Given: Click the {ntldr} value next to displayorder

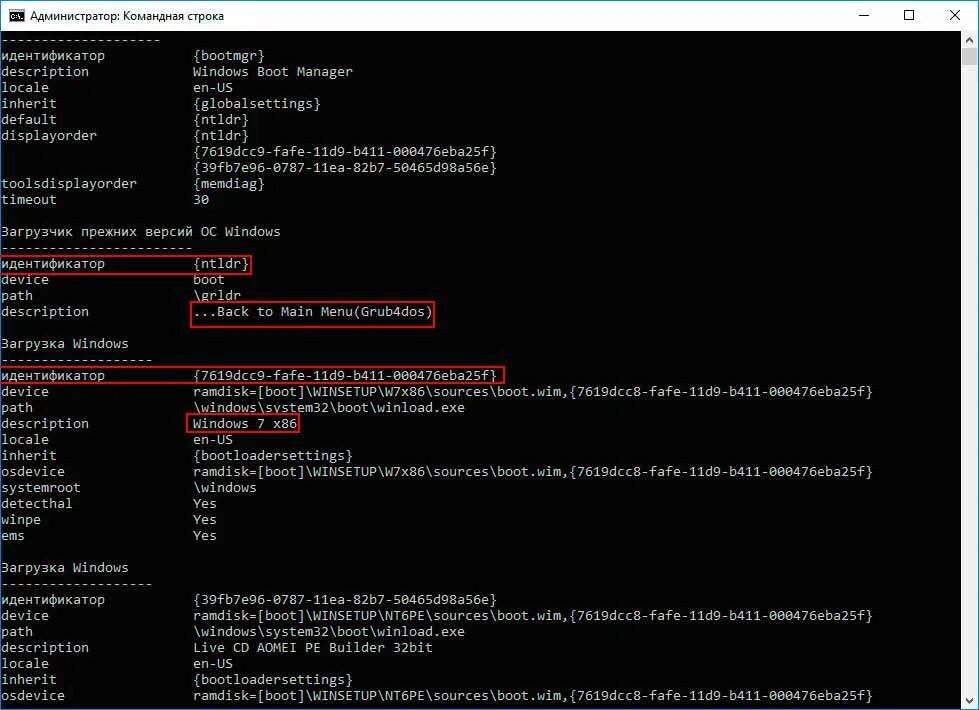Looking at the screenshot, I should (221, 136).
